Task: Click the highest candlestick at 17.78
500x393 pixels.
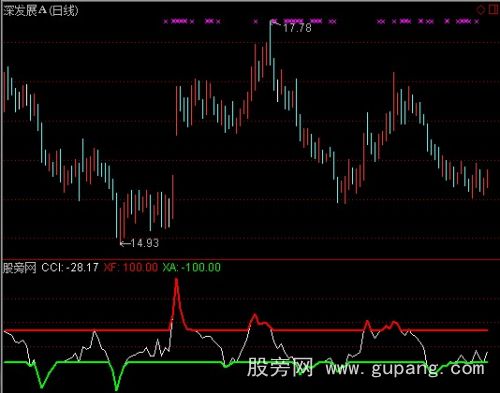Action: point(270,42)
